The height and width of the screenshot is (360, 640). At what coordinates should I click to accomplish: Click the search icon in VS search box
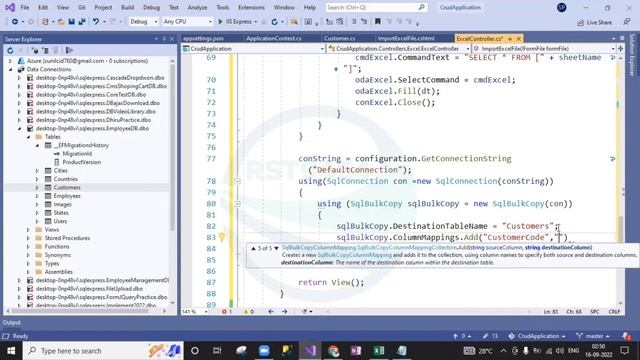(422, 7)
